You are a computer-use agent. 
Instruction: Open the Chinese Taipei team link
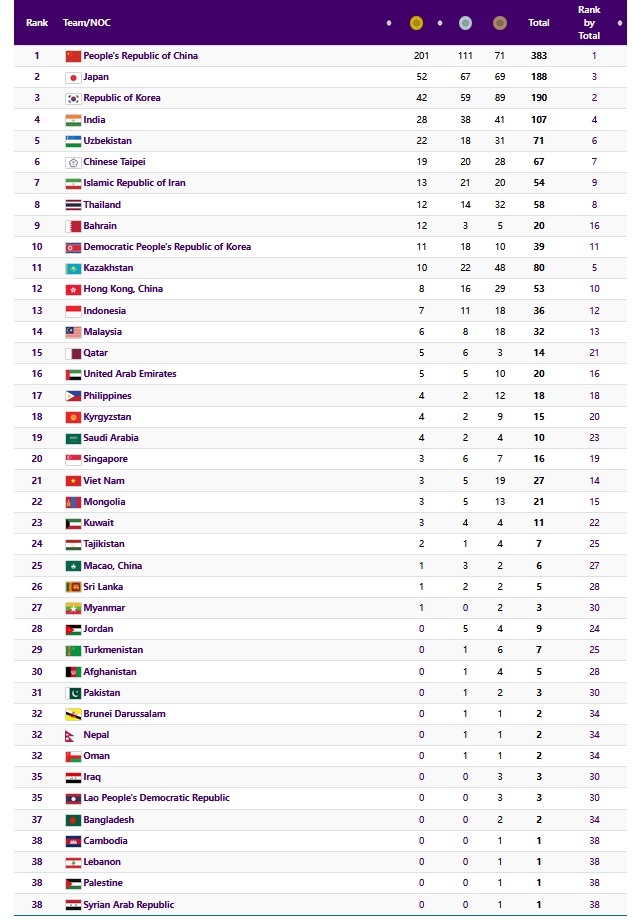114,162
